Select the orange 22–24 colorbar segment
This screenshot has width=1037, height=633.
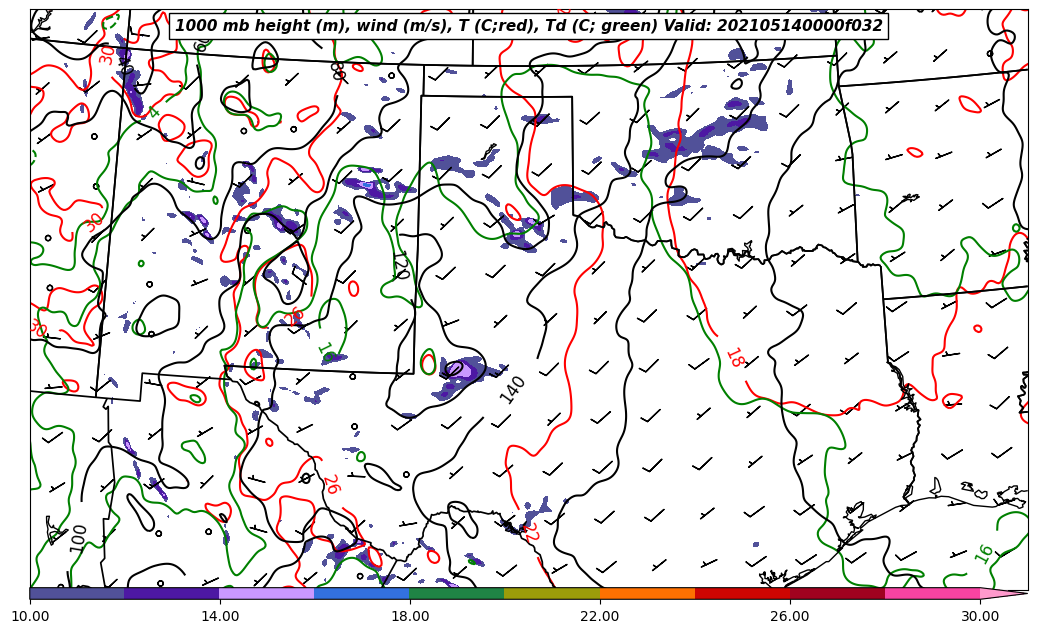click(647, 593)
